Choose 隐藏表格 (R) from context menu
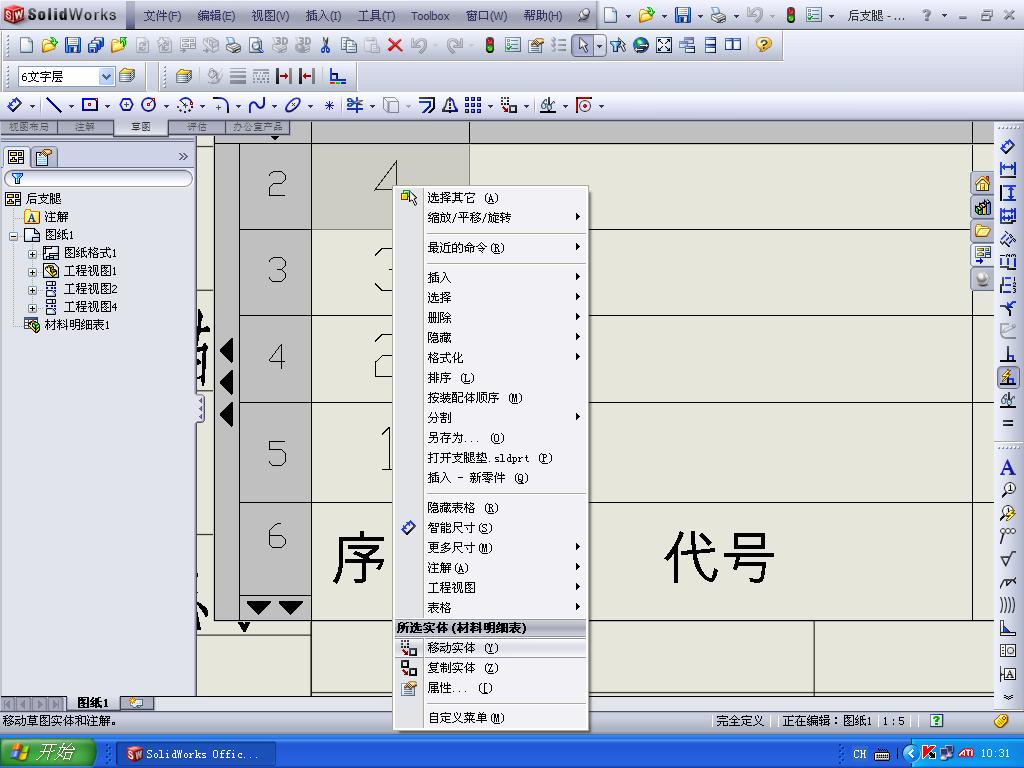The image size is (1024, 768). pos(491,508)
